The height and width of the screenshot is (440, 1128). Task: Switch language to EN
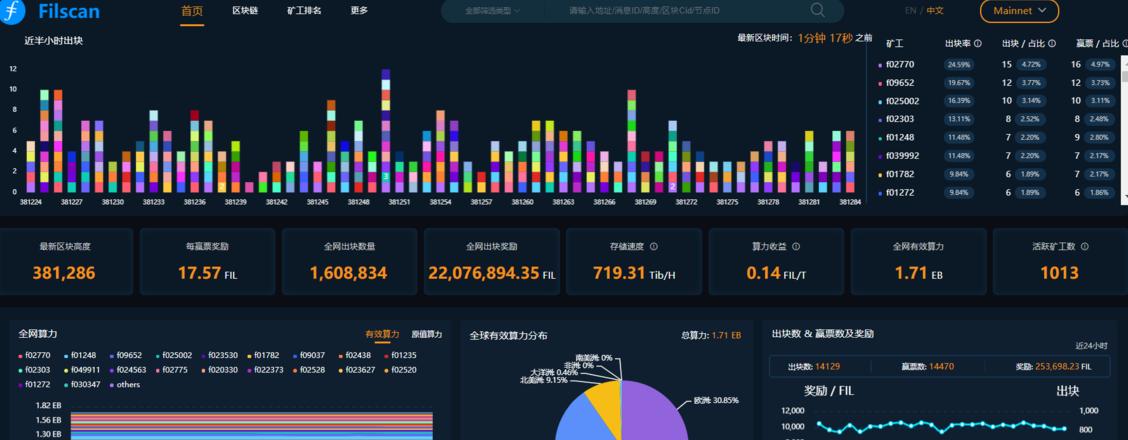910,11
